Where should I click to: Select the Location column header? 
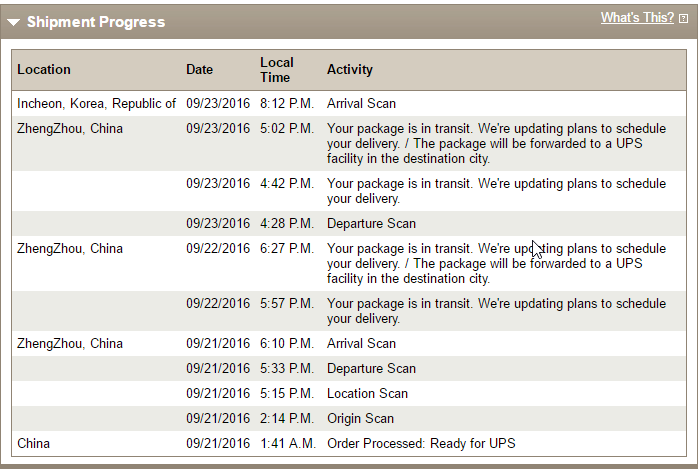click(x=44, y=70)
